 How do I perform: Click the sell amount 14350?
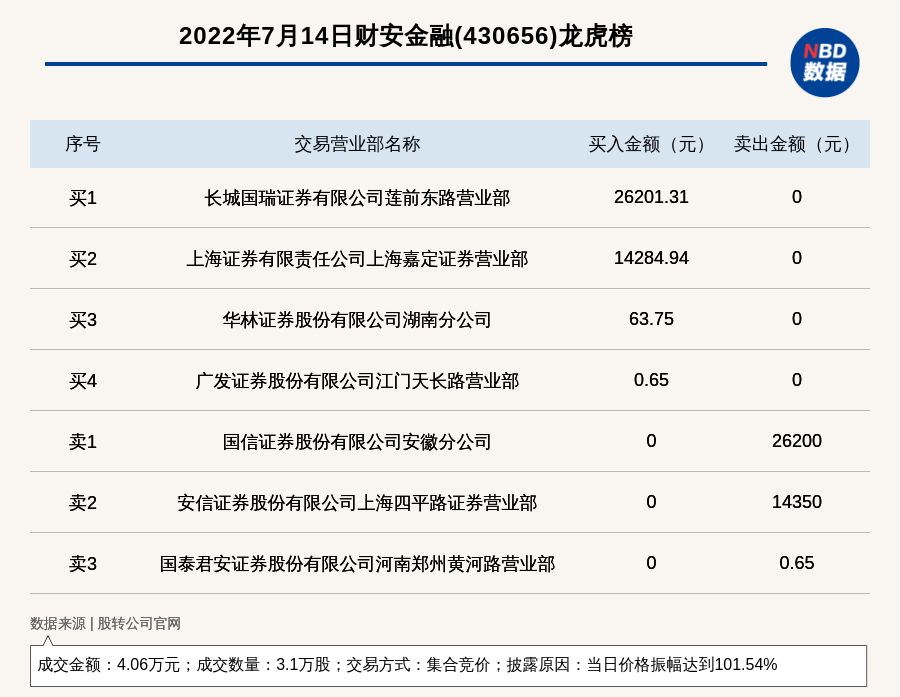click(x=797, y=502)
